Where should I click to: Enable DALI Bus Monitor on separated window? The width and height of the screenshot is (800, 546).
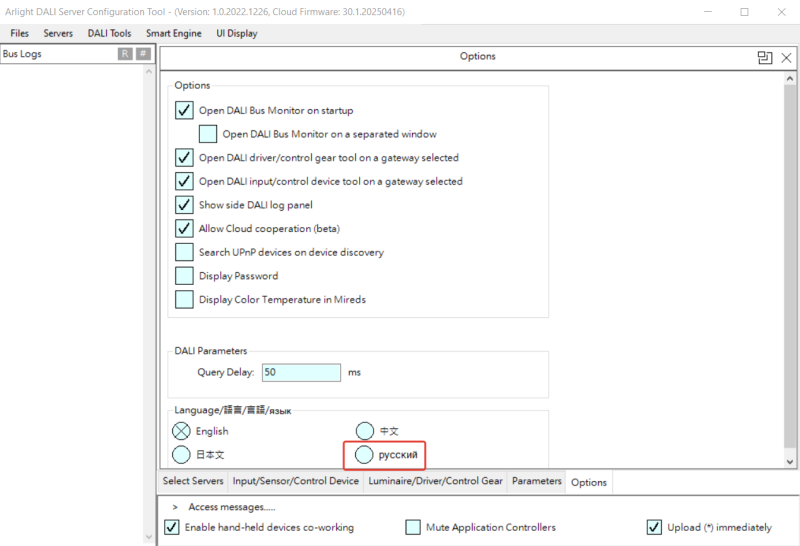208,134
